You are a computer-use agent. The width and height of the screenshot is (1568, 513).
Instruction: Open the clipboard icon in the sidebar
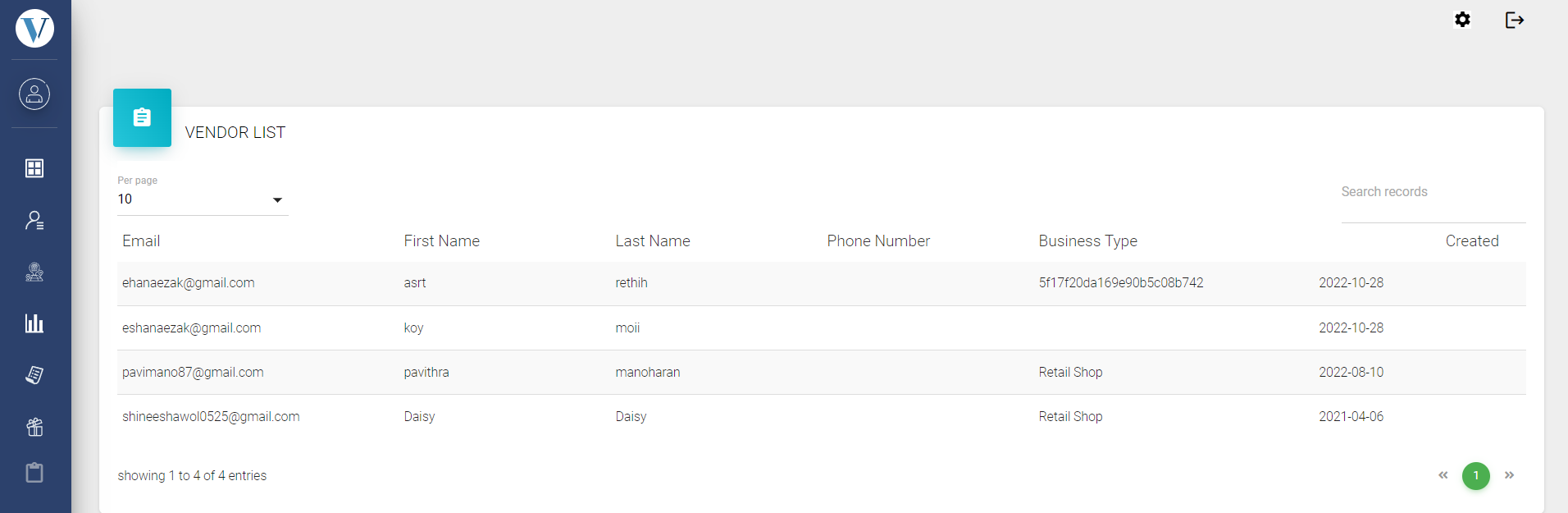click(34, 473)
